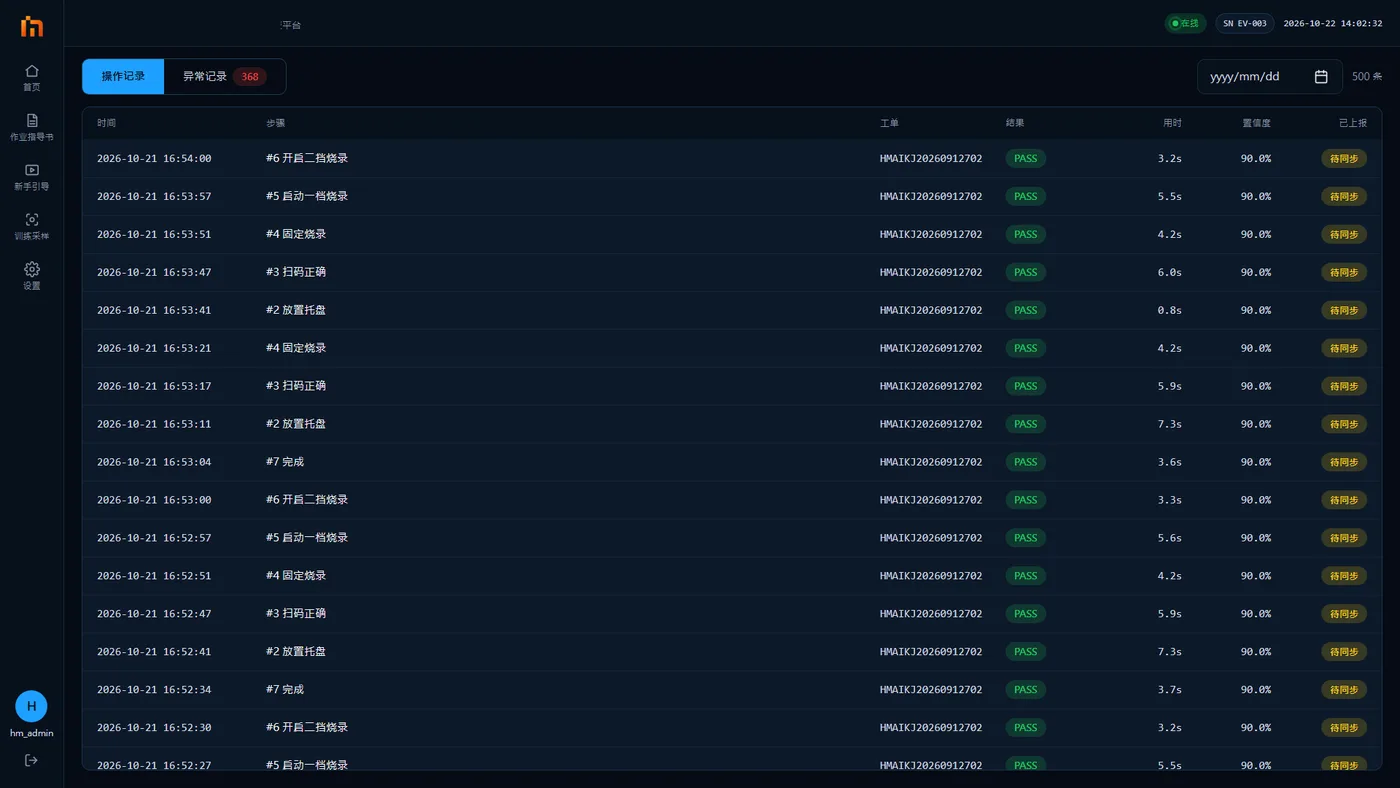
Task: Select the timestamp 2026-10-21 16:54:00
Action: click(x=154, y=158)
